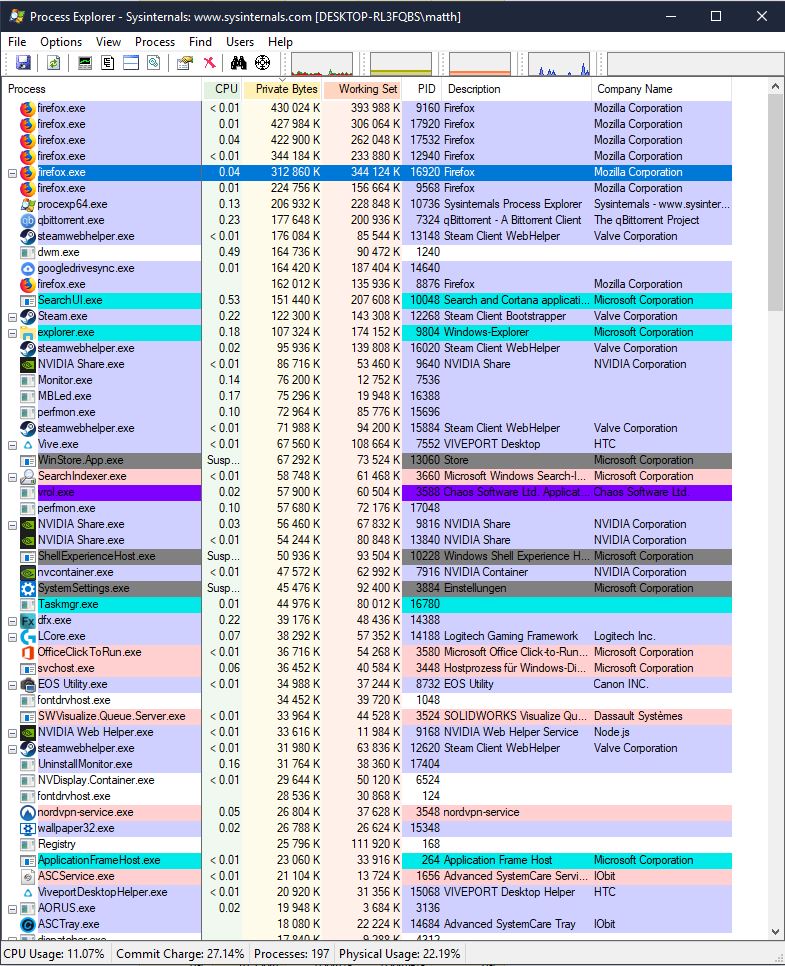Click the procexp64.exe process icon
The width and height of the screenshot is (785, 966).
coord(28,204)
